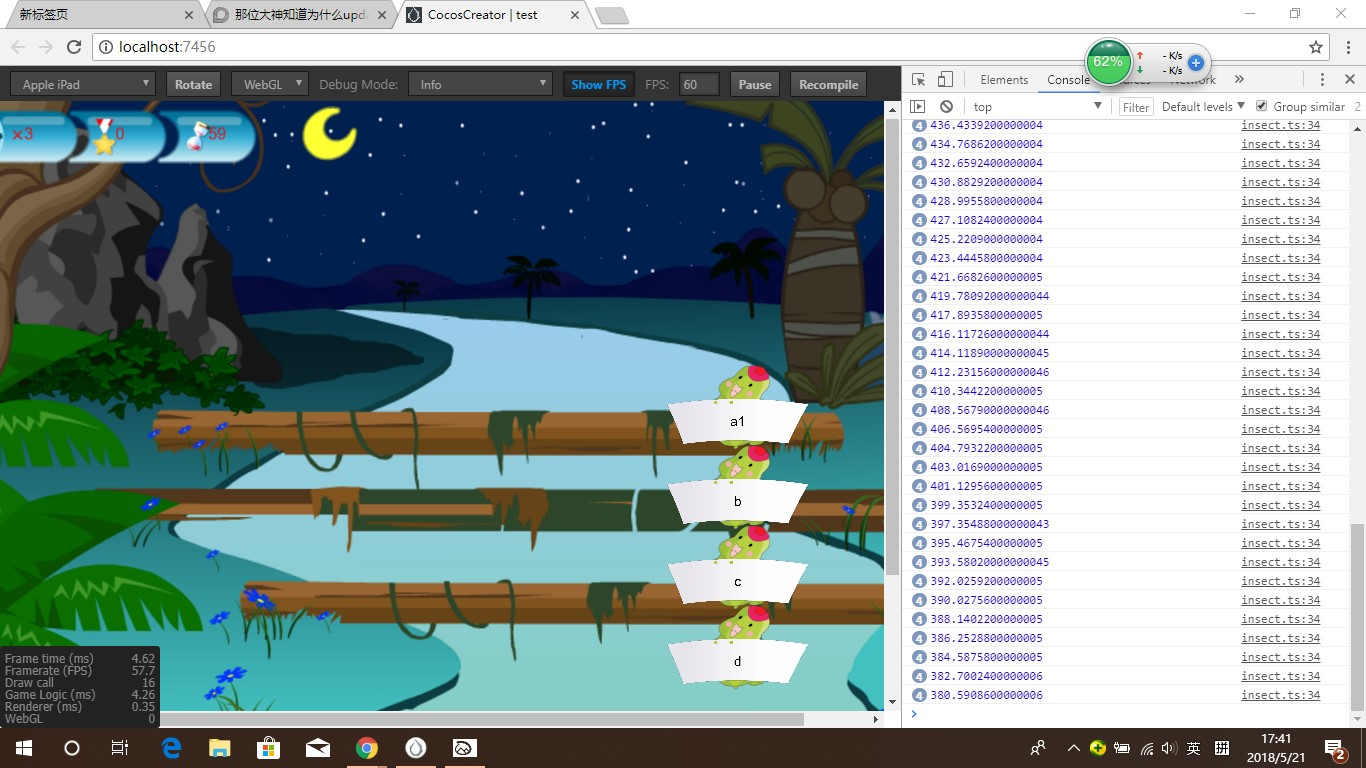Clear the console output
1366x768 pixels.
pos(946,107)
